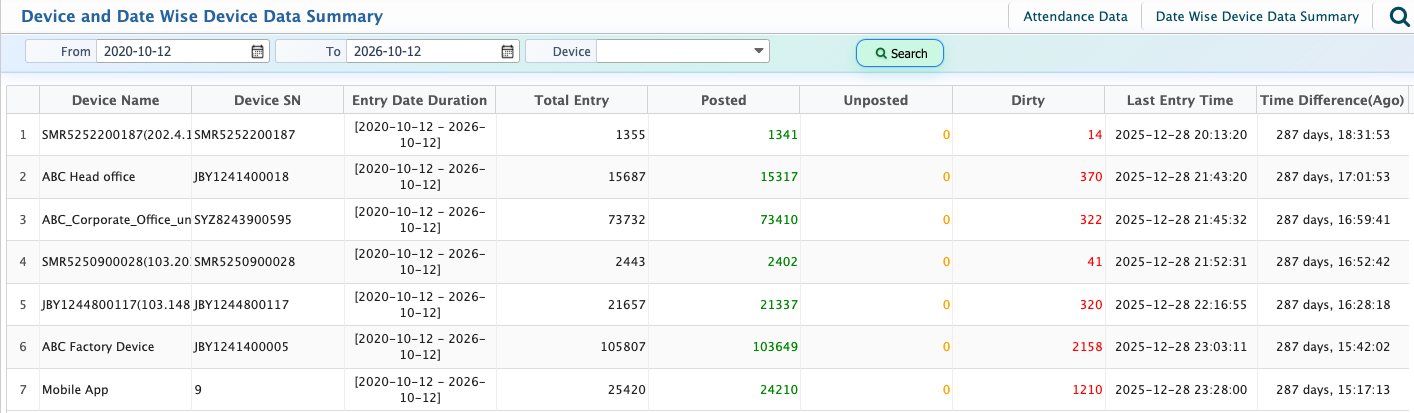Click posted value 2402

783,262
